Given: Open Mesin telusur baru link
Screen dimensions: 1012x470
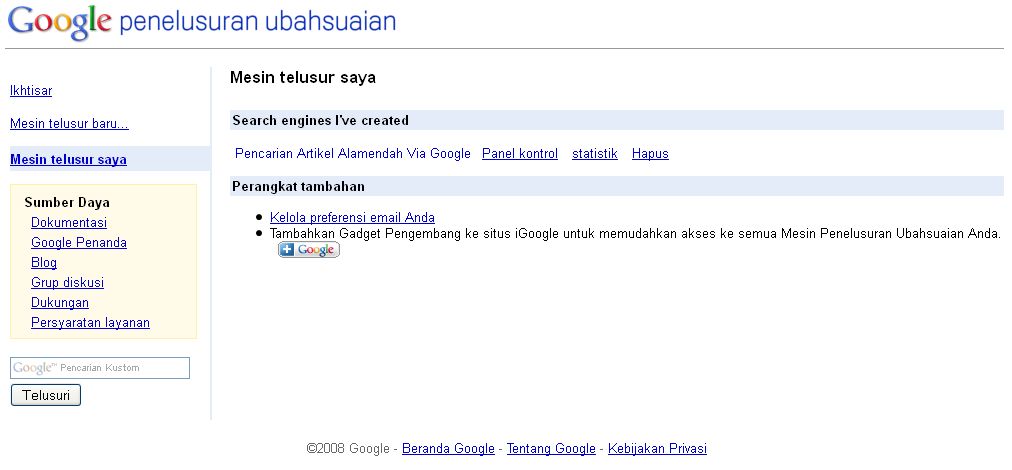Looking at the screenshot, I should (69, 123).
